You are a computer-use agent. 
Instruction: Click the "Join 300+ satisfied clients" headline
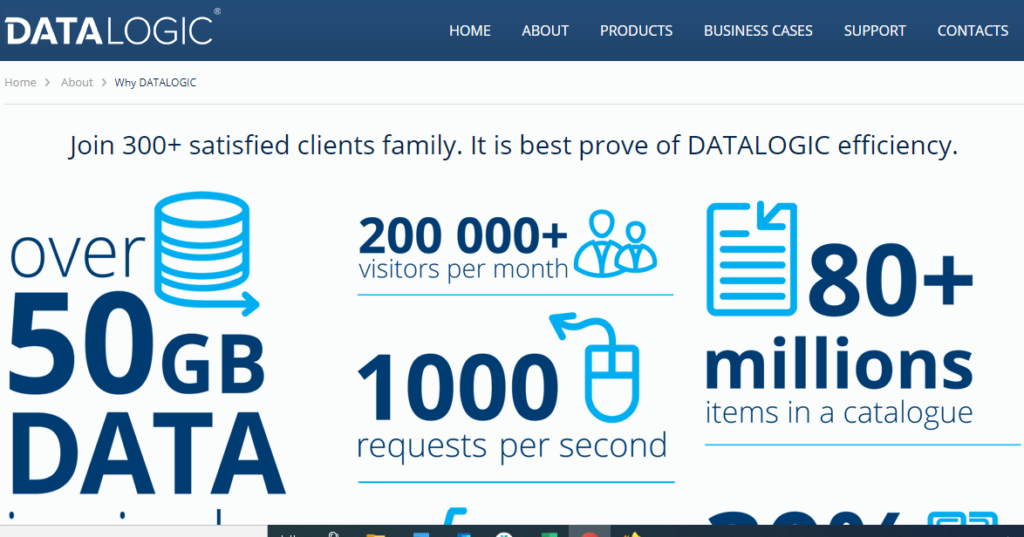pyautogui.click(x=513, y=145)
